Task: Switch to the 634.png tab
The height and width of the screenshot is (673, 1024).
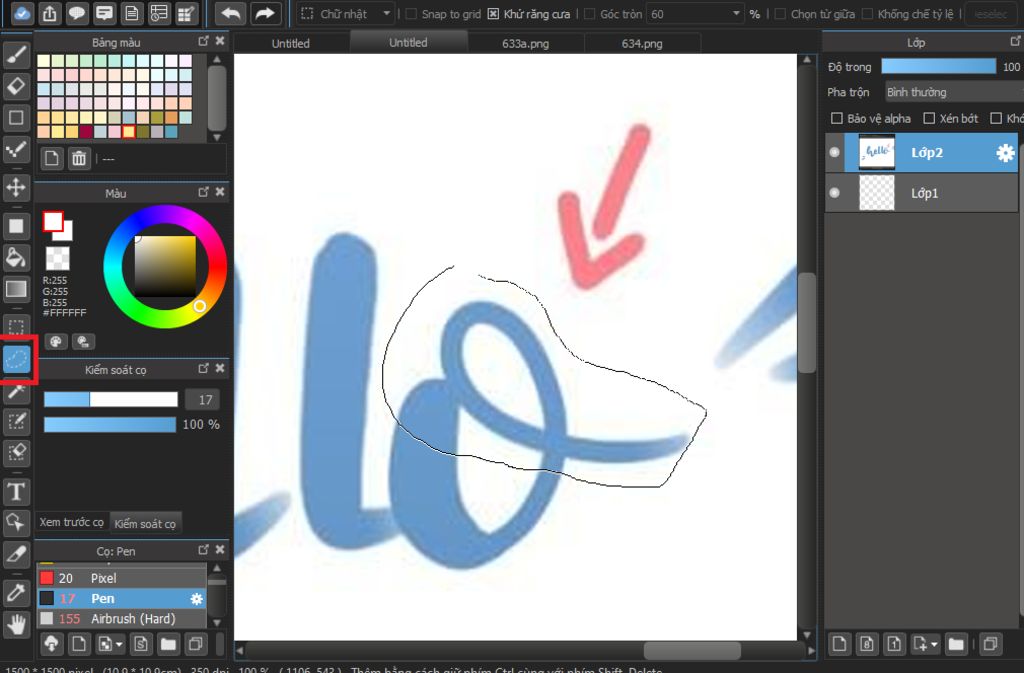Action: click(x=643, y=43)
